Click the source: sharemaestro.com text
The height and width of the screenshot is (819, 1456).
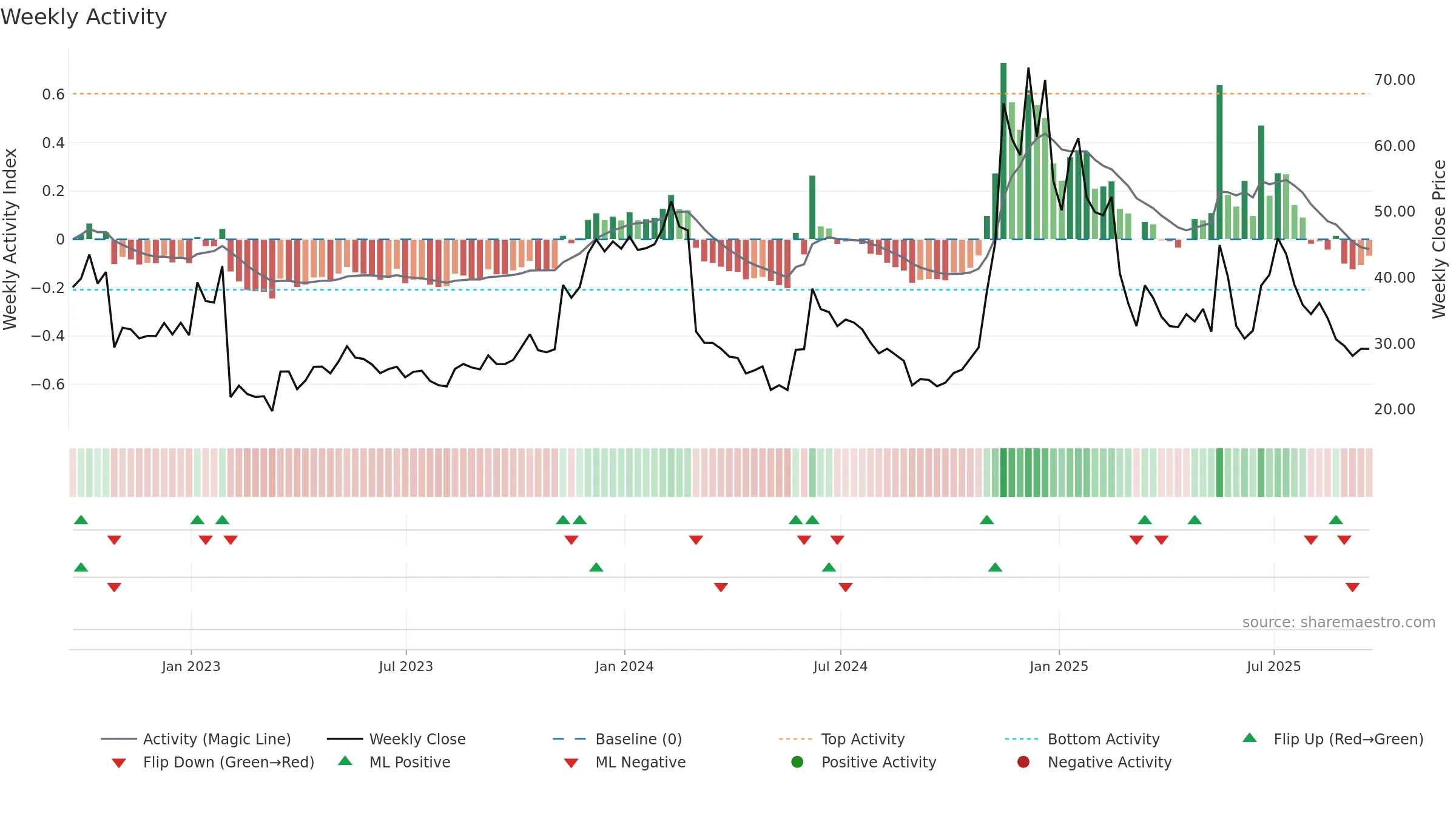(x=1339, y=622)
